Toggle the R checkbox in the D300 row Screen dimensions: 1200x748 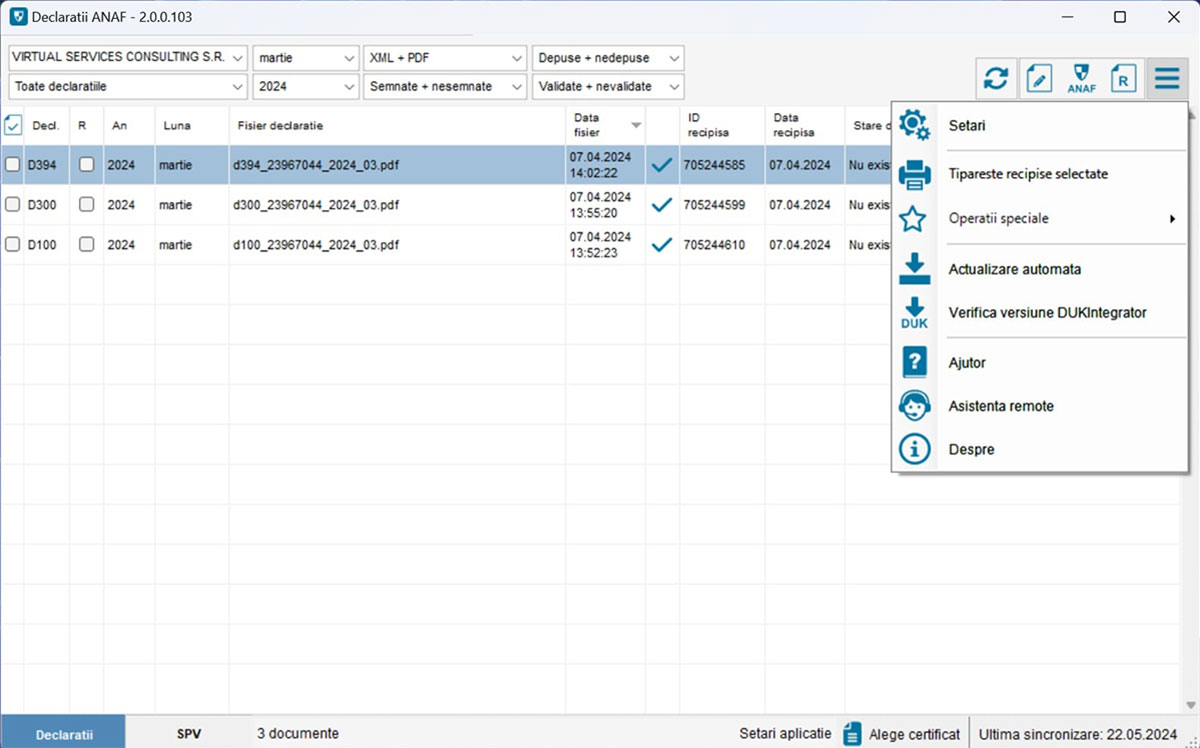(x=87, y=205)
